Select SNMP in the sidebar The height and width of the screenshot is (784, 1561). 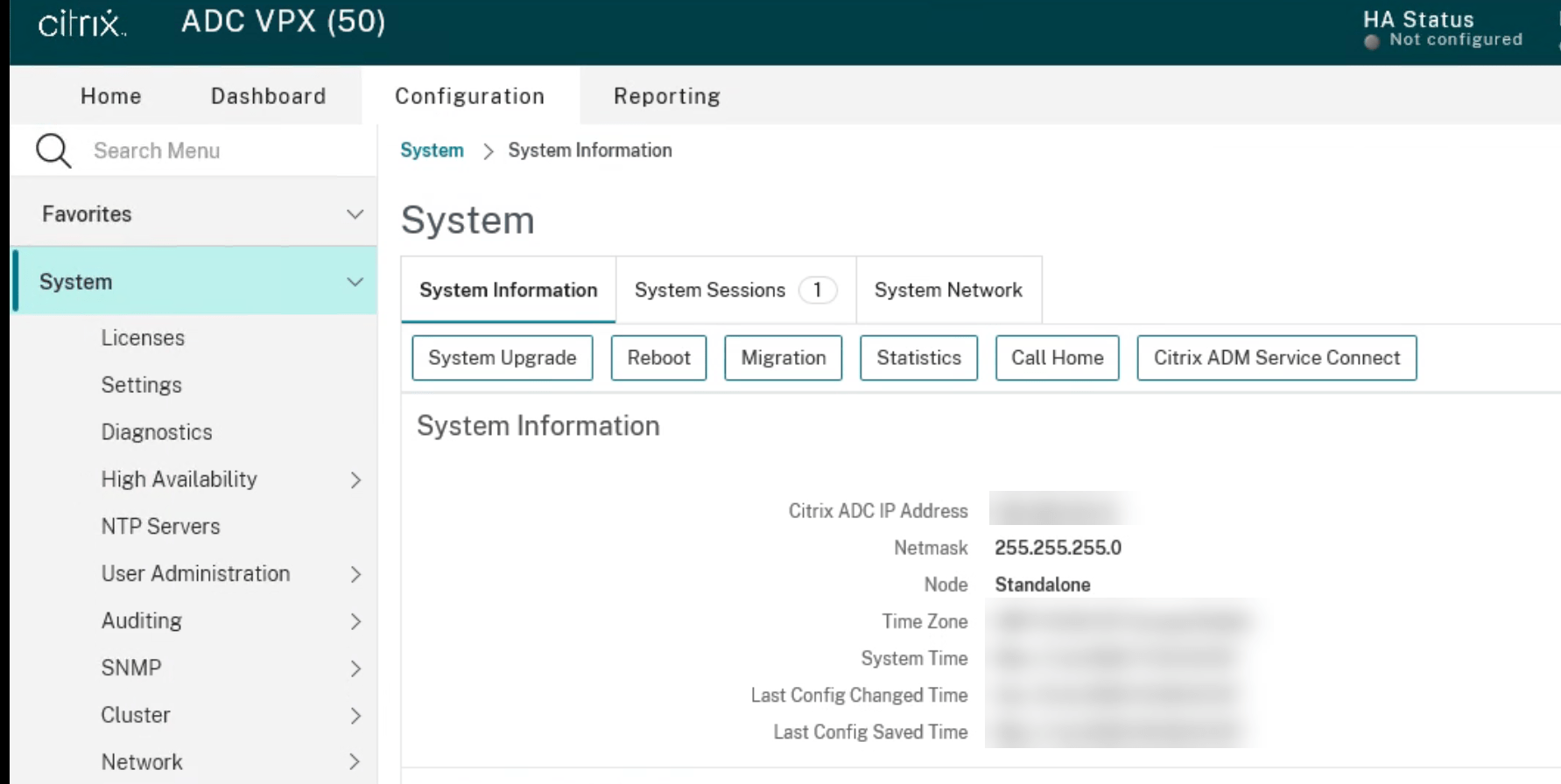pos(131,668)
